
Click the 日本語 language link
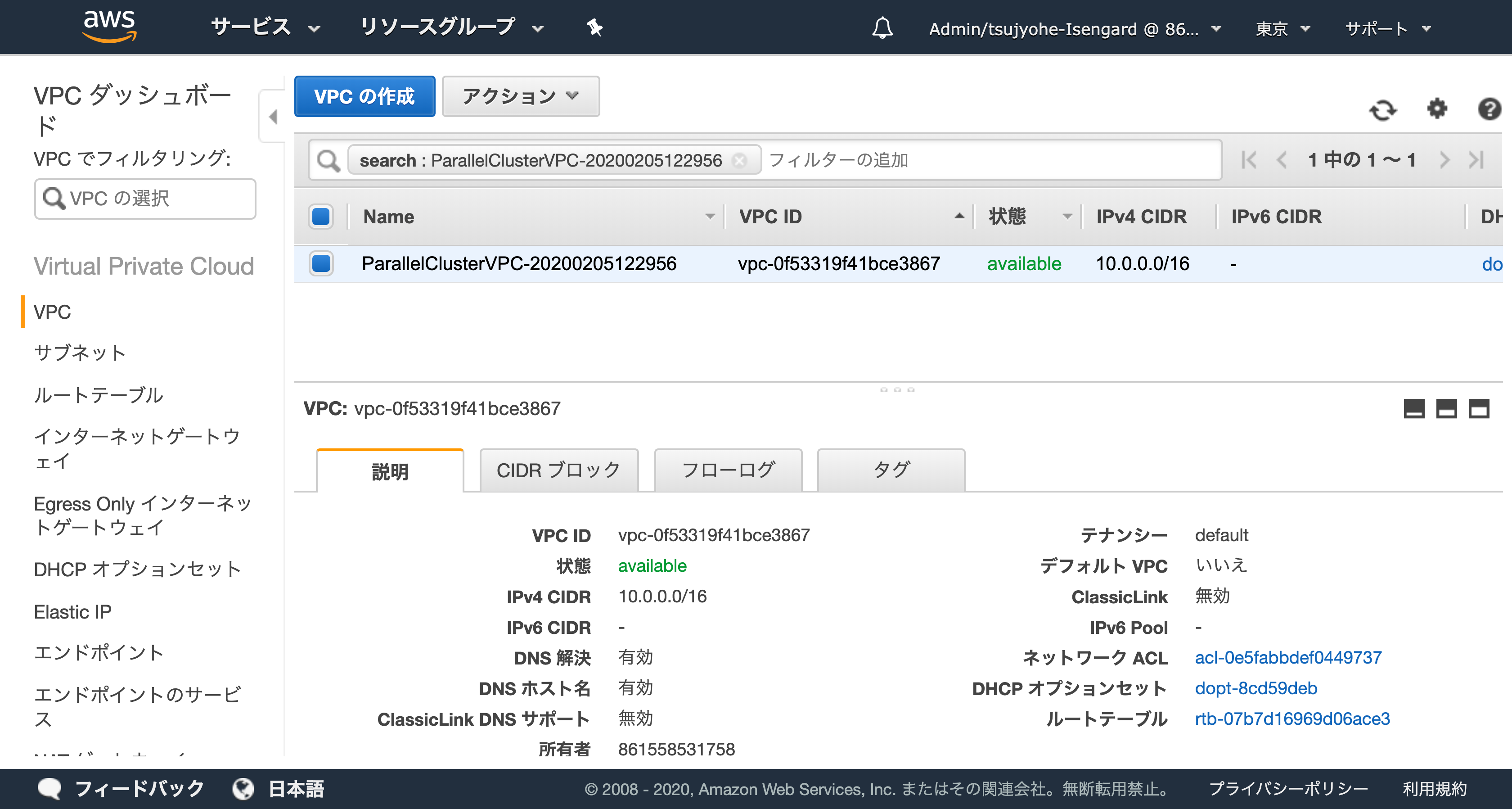point(296,788)
